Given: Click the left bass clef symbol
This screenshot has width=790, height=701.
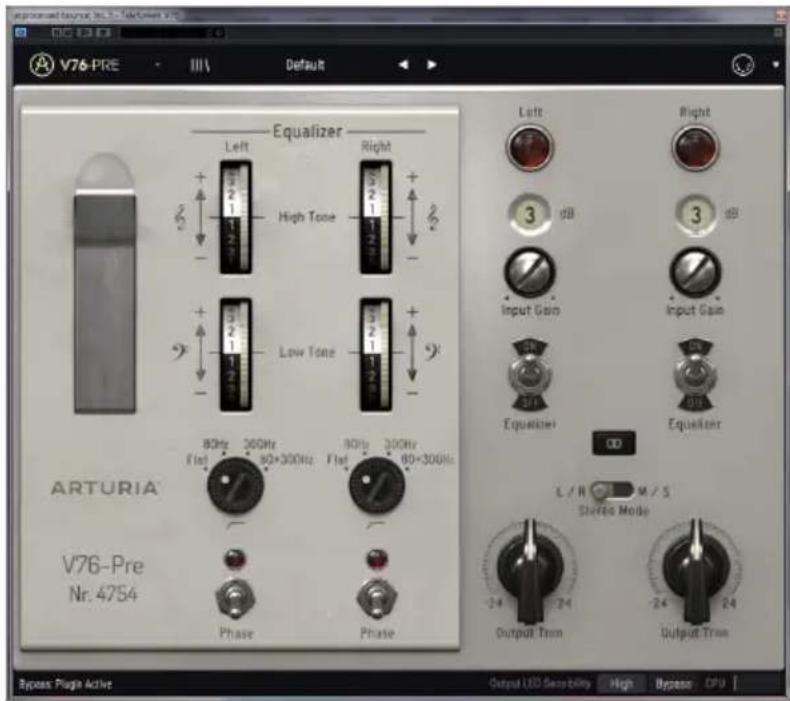Looking at the screenshot, I should [x=179, y=352].
